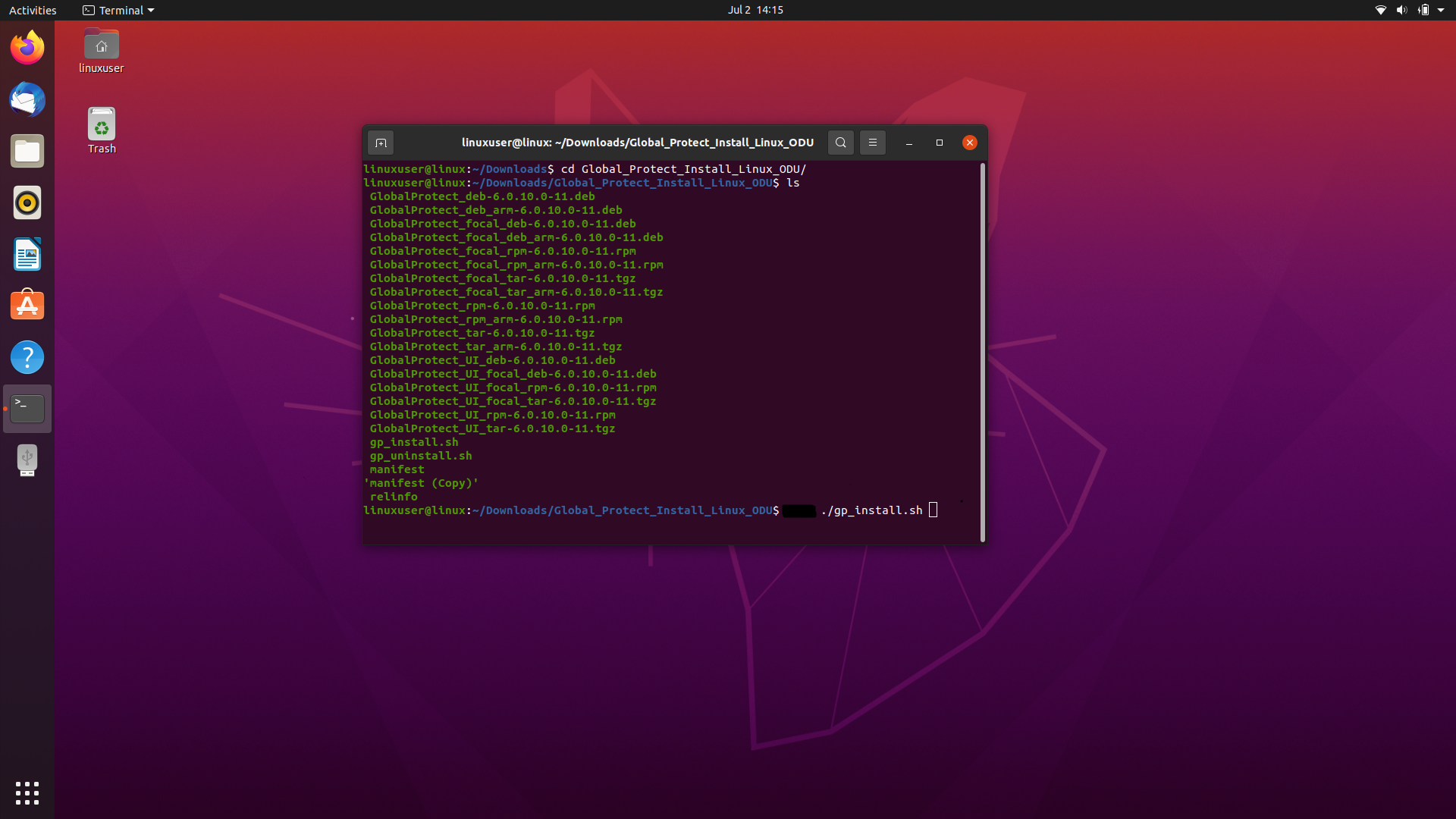1456x819 pixels.
Task: Open Ubuntu Software store
Action: tap(27, 306)
